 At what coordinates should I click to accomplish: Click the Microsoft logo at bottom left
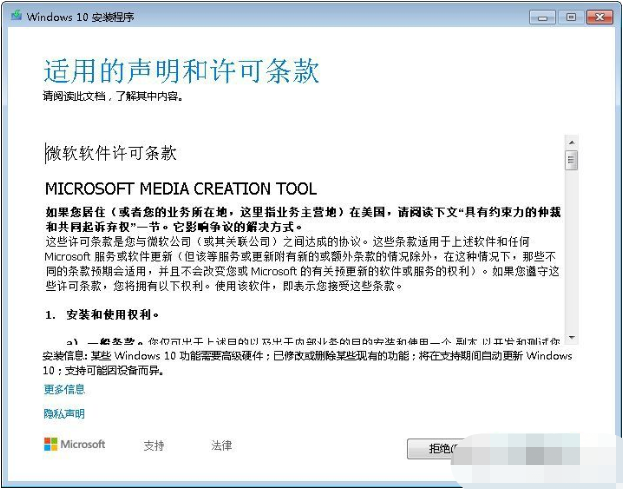[x=74, y=445]
